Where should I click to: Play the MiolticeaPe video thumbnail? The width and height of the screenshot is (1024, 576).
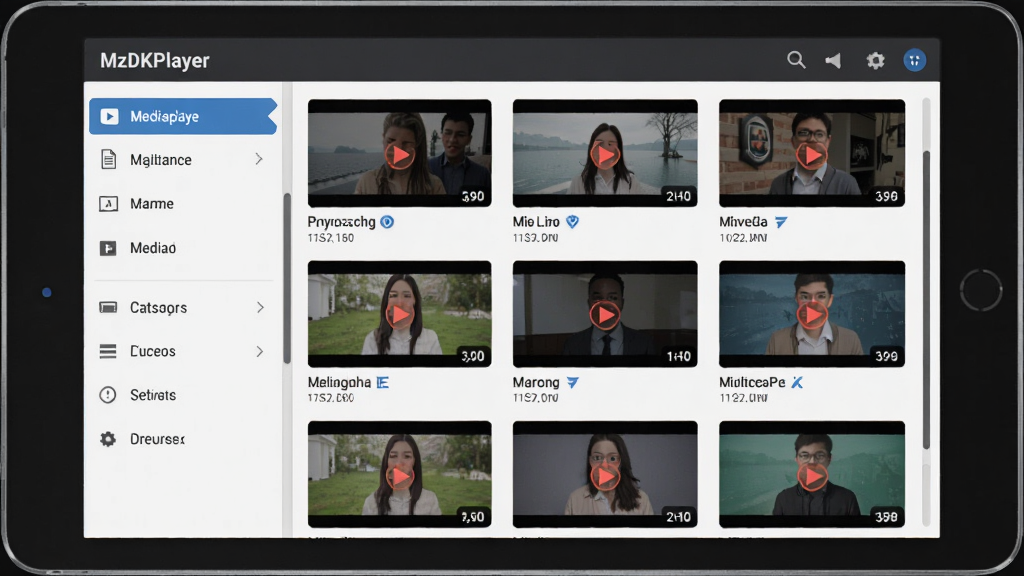812,314
